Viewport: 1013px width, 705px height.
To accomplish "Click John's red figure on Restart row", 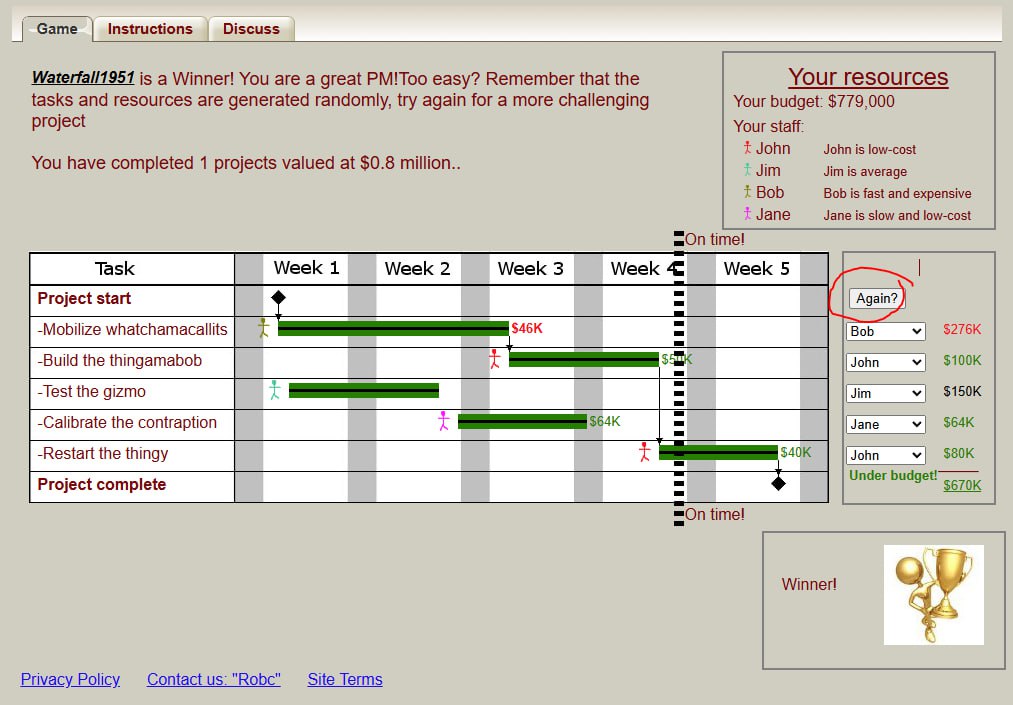I will click(x=645, y=452).
